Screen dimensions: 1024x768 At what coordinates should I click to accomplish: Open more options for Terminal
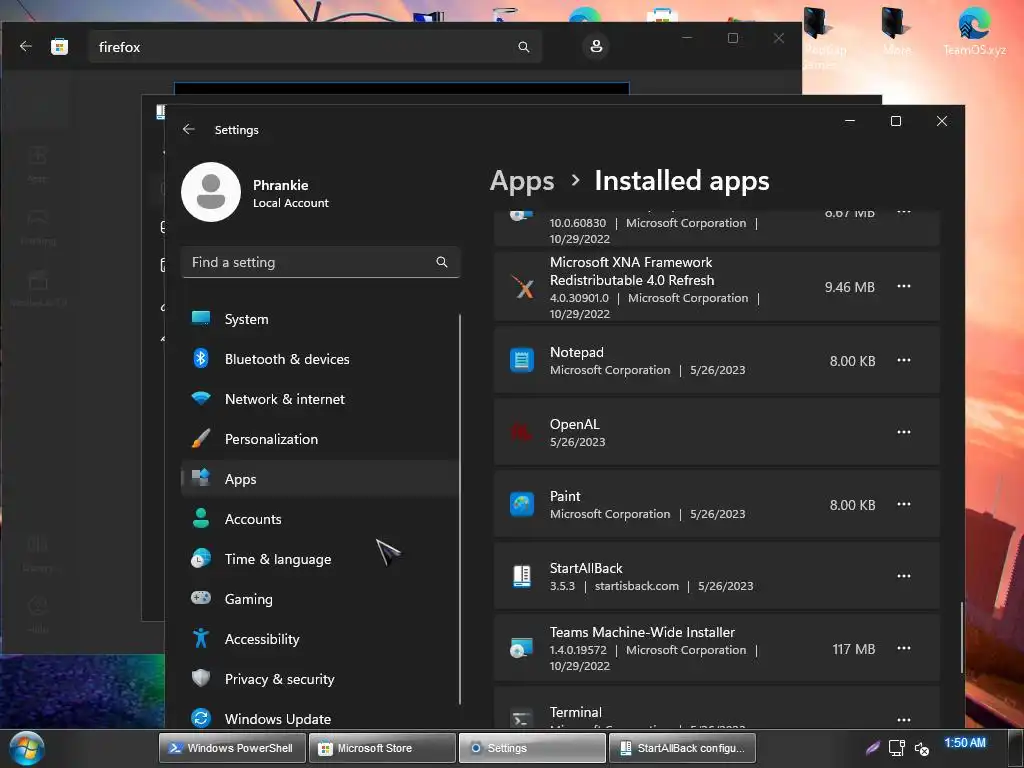click(x=904, y=720)
